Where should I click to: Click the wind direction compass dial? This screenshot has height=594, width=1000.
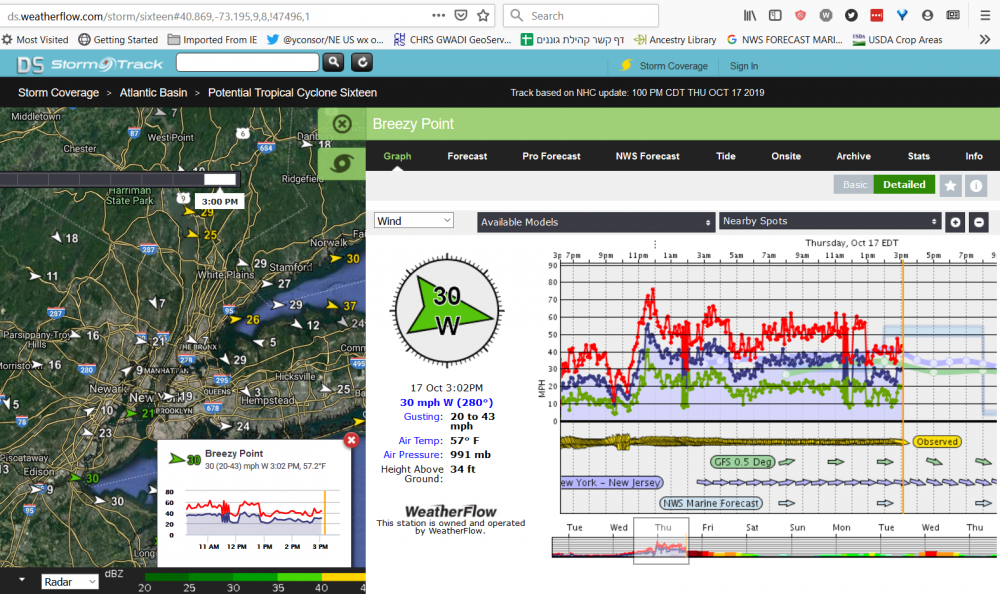coord(447,311)
